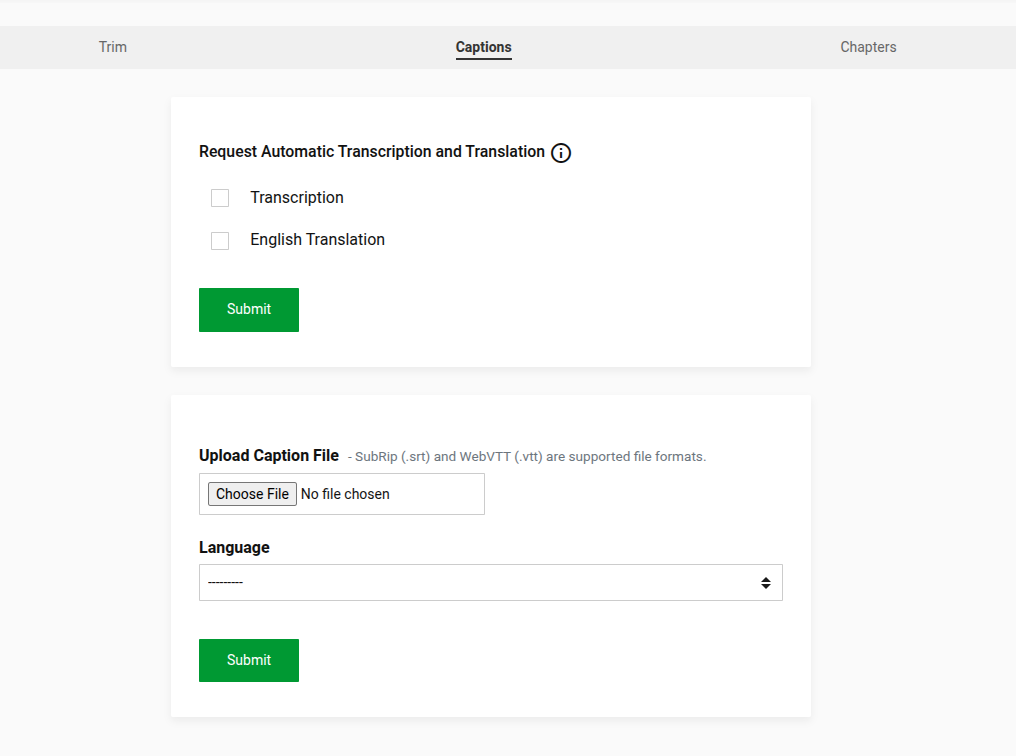Click the Choose File button
1016x756 pixels.
pos(252,494)
